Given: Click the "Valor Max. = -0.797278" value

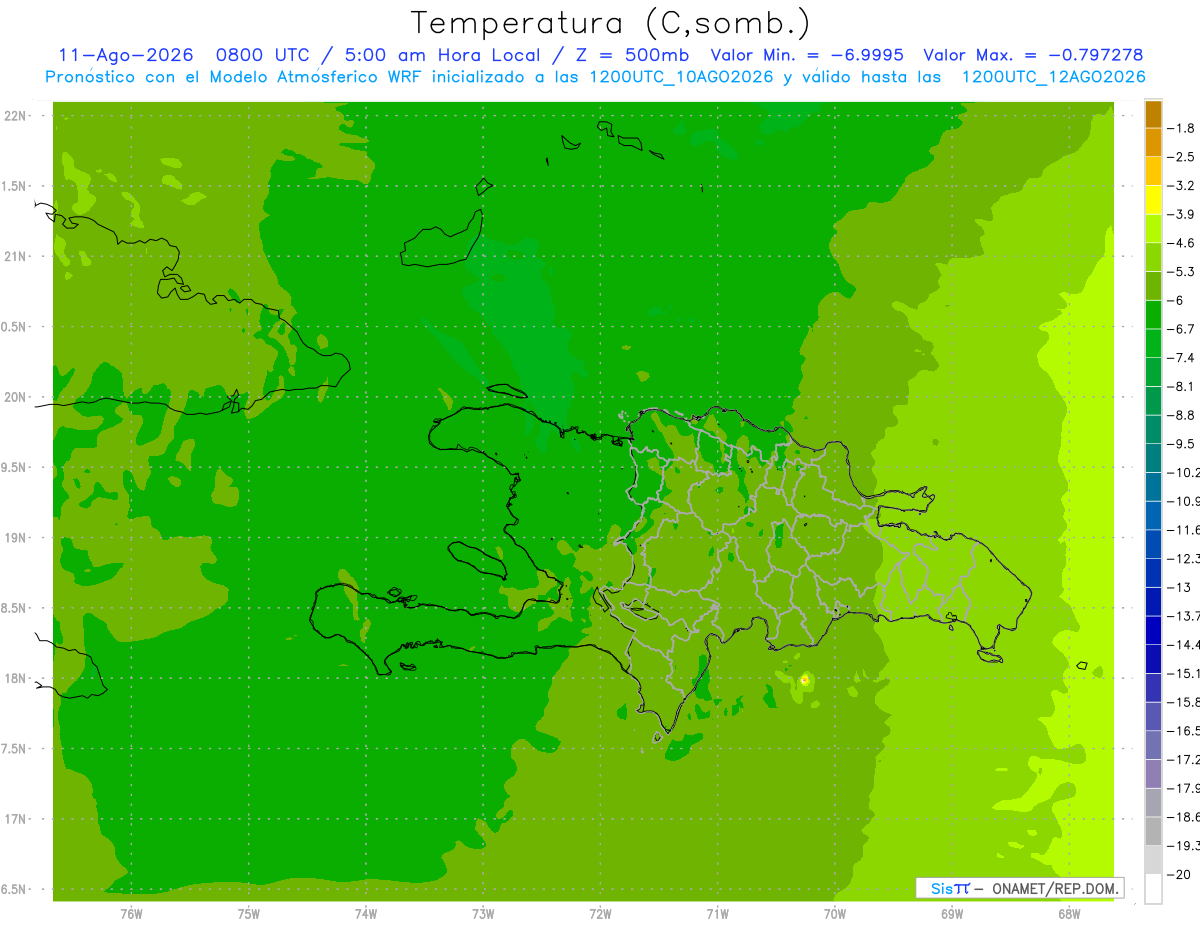Looking at the screenshot, I should (1033, 55).
